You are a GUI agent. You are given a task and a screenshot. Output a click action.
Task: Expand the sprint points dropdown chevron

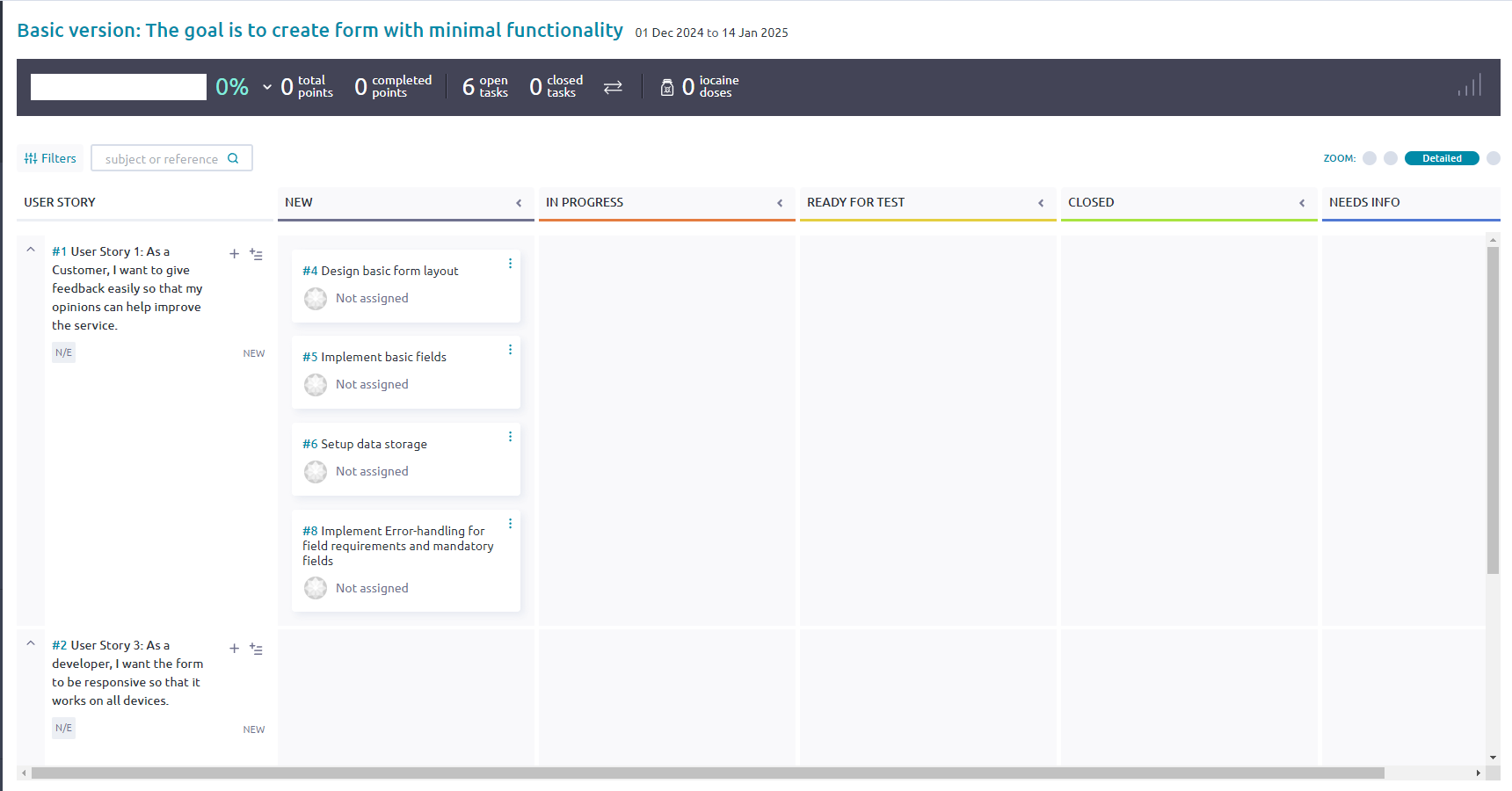(x=267, y=87)
